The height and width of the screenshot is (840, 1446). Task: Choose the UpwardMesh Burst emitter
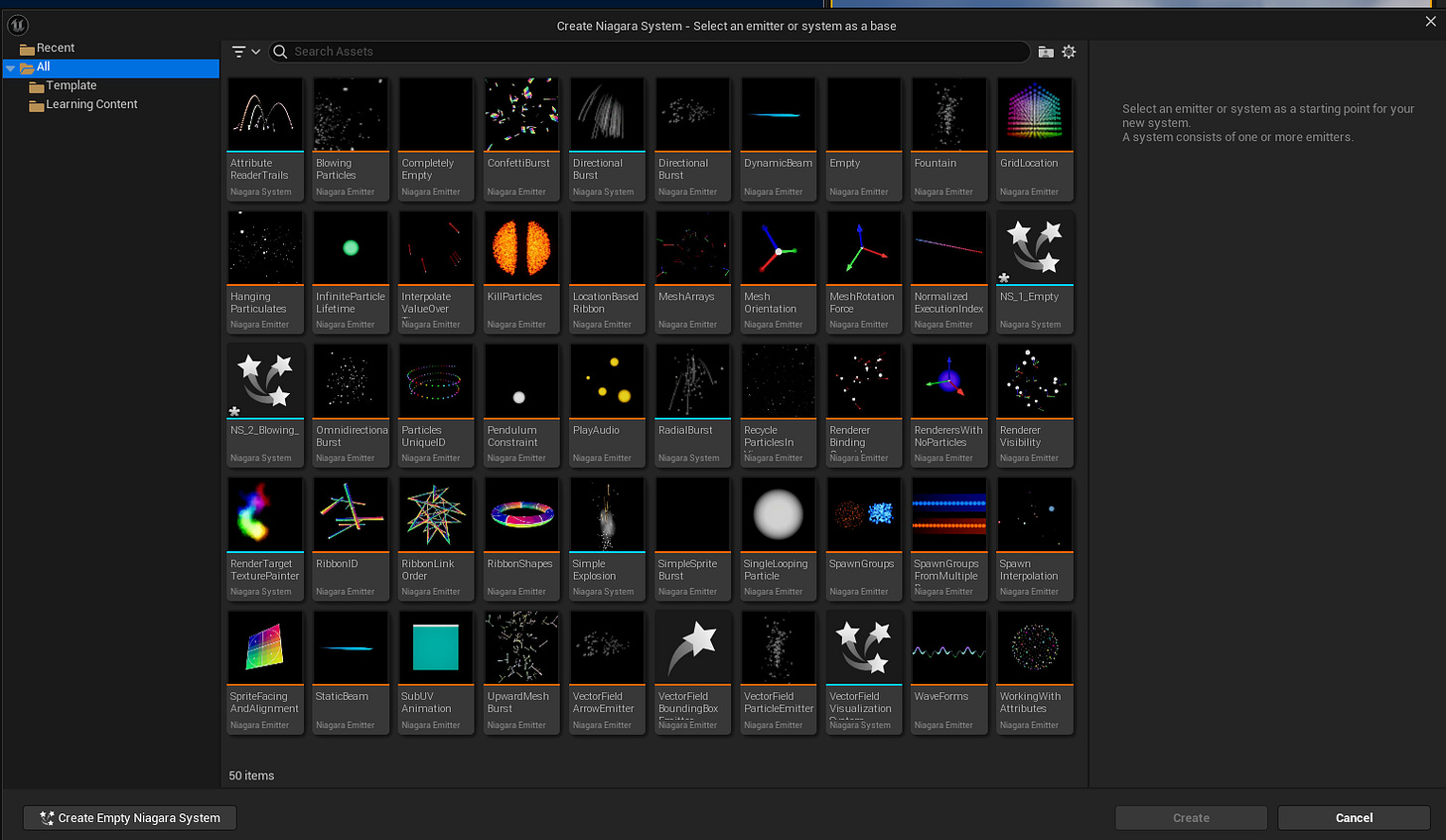521,672
